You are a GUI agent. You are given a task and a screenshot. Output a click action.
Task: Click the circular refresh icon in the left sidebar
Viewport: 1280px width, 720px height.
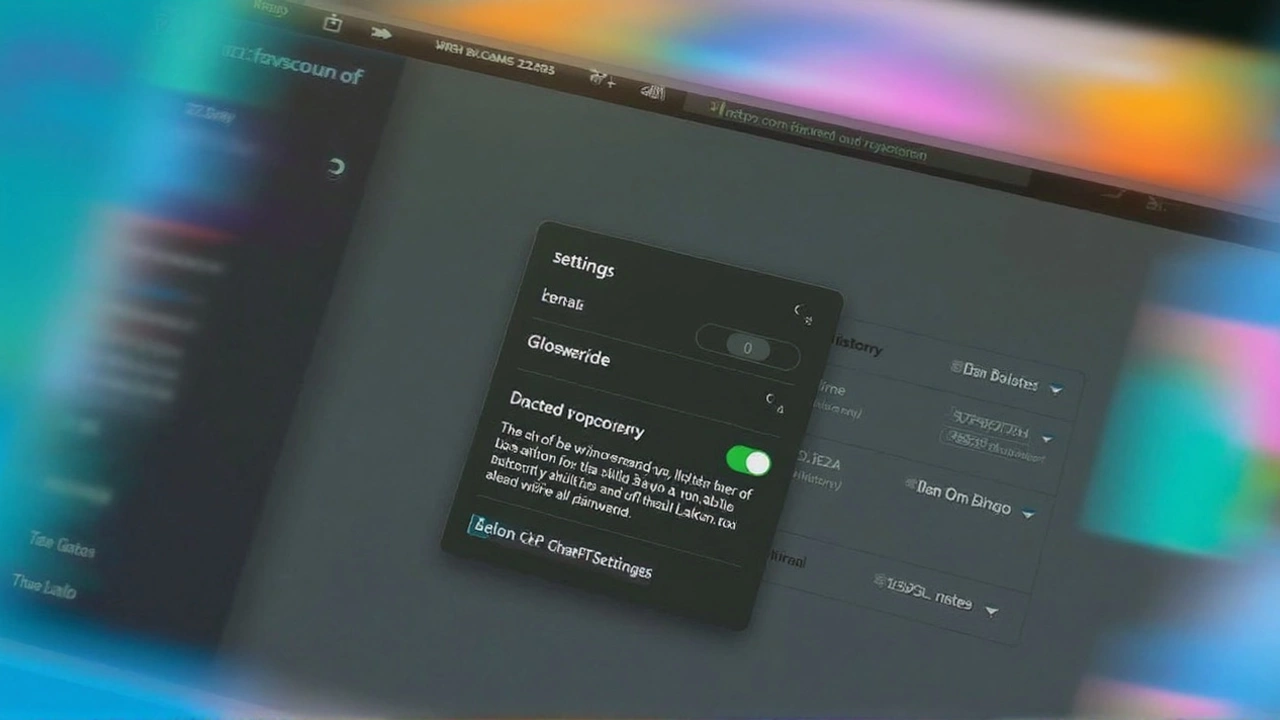[336, 167]
